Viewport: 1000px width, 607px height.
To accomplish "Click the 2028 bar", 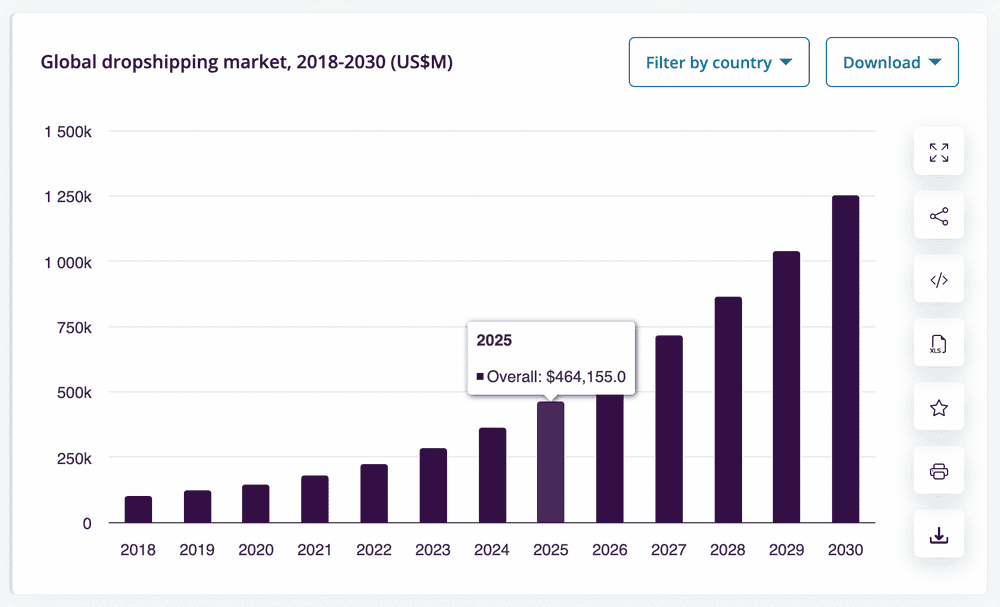I will coord(728,410).
